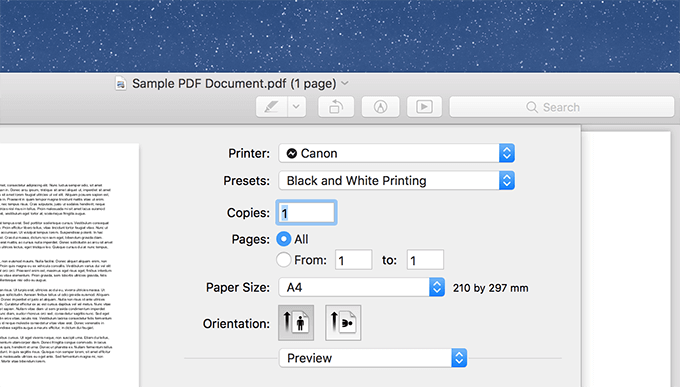Select the All pages radio button
The image size is (680, 387).
(x=284, y=239)
